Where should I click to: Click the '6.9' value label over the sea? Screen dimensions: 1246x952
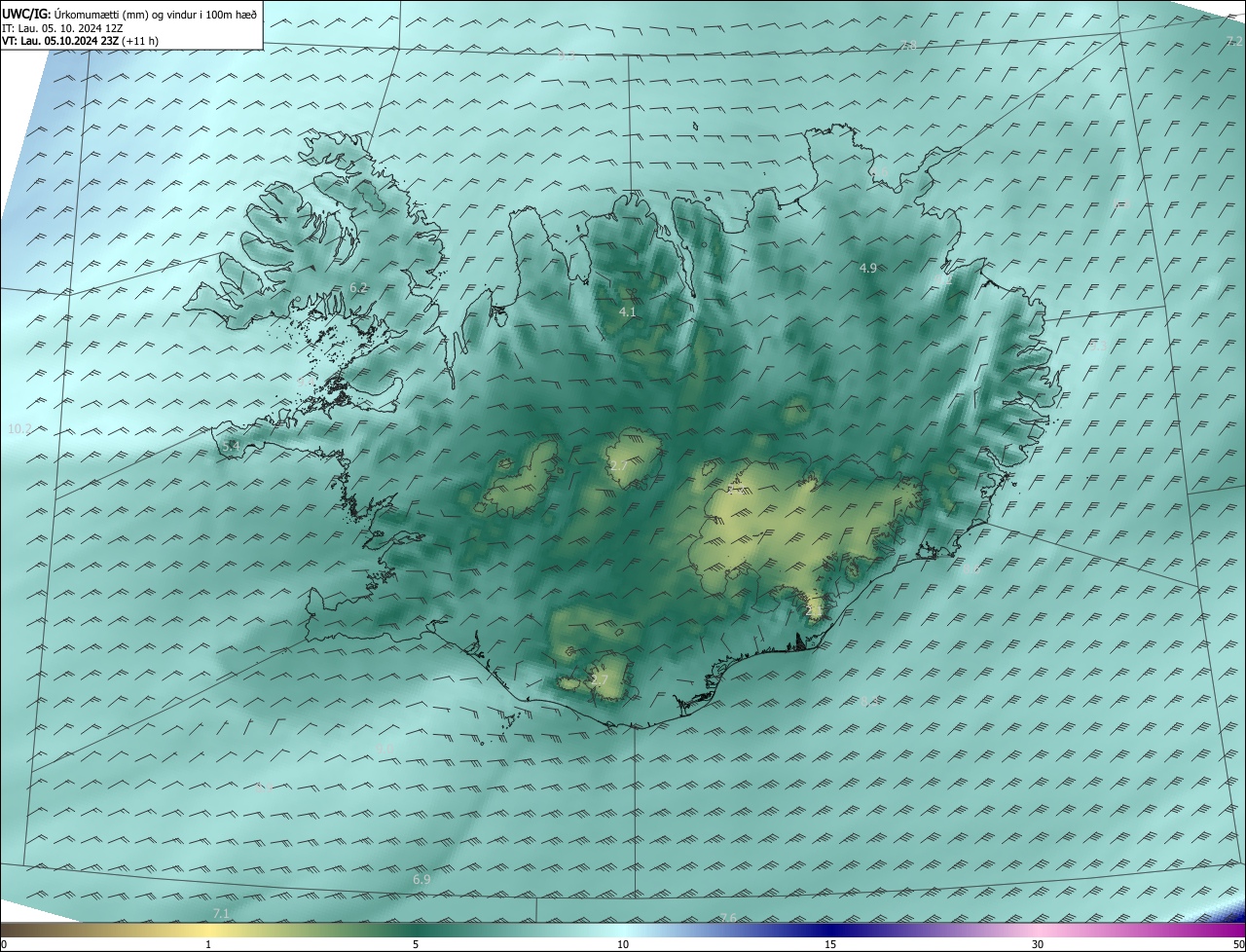[x=421, y=879]
